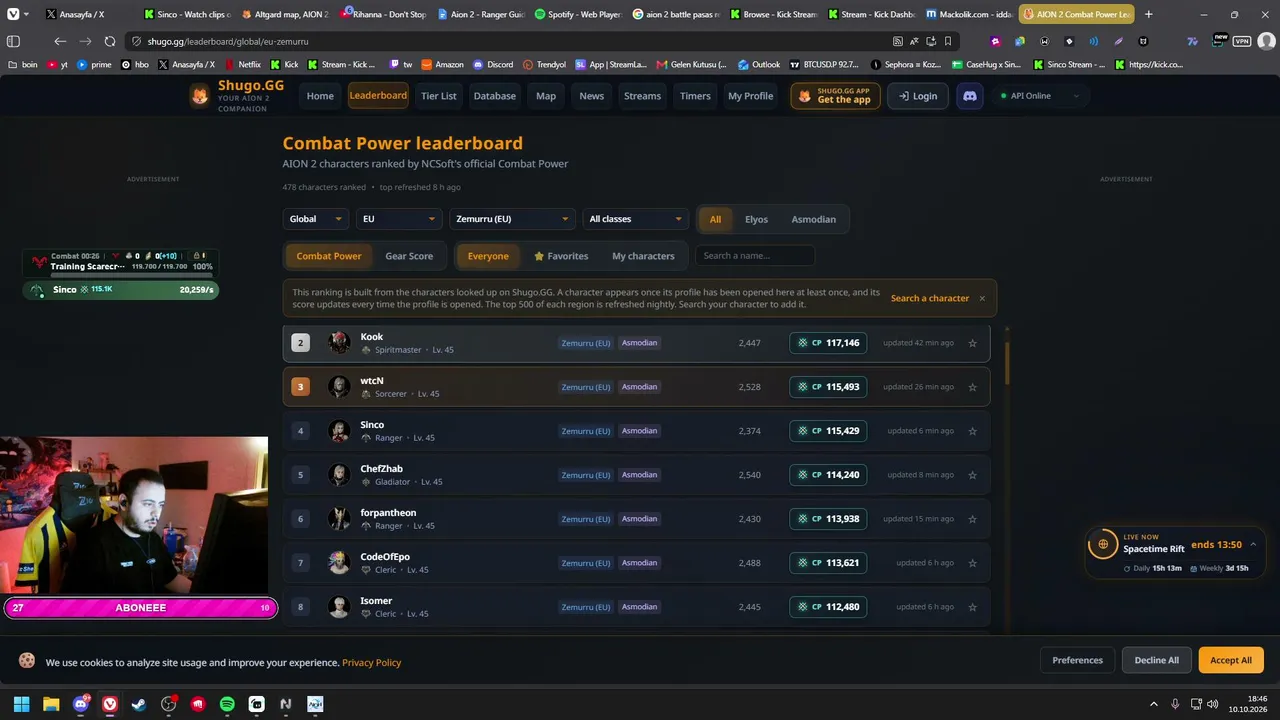Open the Netflix bookmark
Image resolution: width=1280 pixels, height=720 pixels.
(x=244, y=64)
